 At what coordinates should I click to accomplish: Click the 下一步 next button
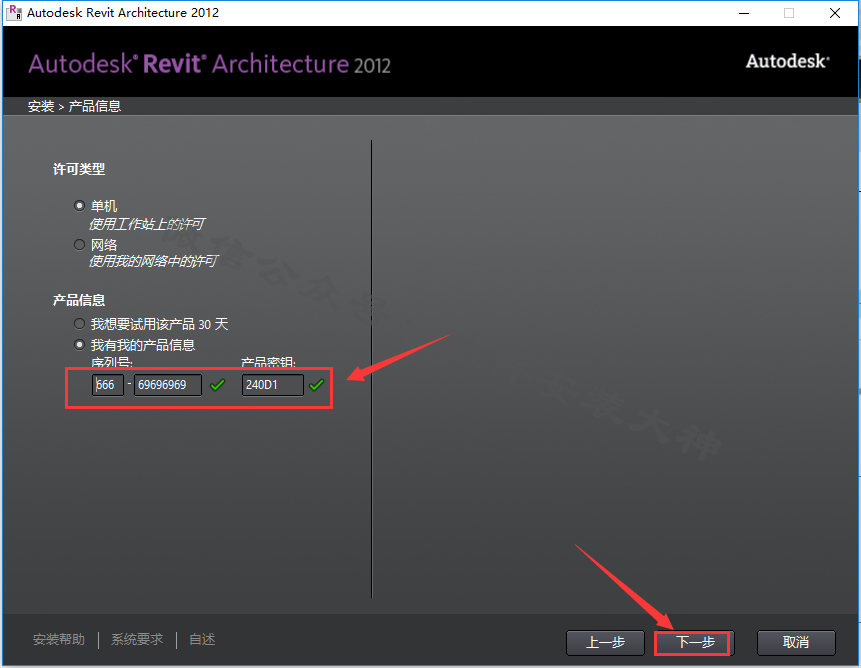coord(694,643)
